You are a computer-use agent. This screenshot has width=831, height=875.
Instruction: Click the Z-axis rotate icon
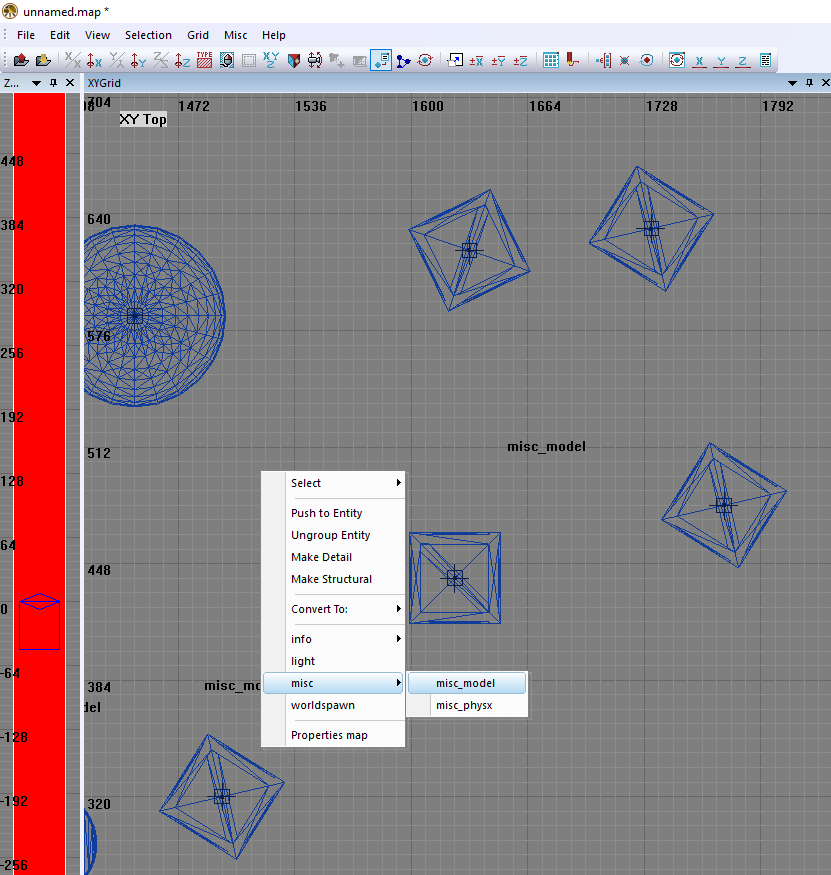(182, 60)
